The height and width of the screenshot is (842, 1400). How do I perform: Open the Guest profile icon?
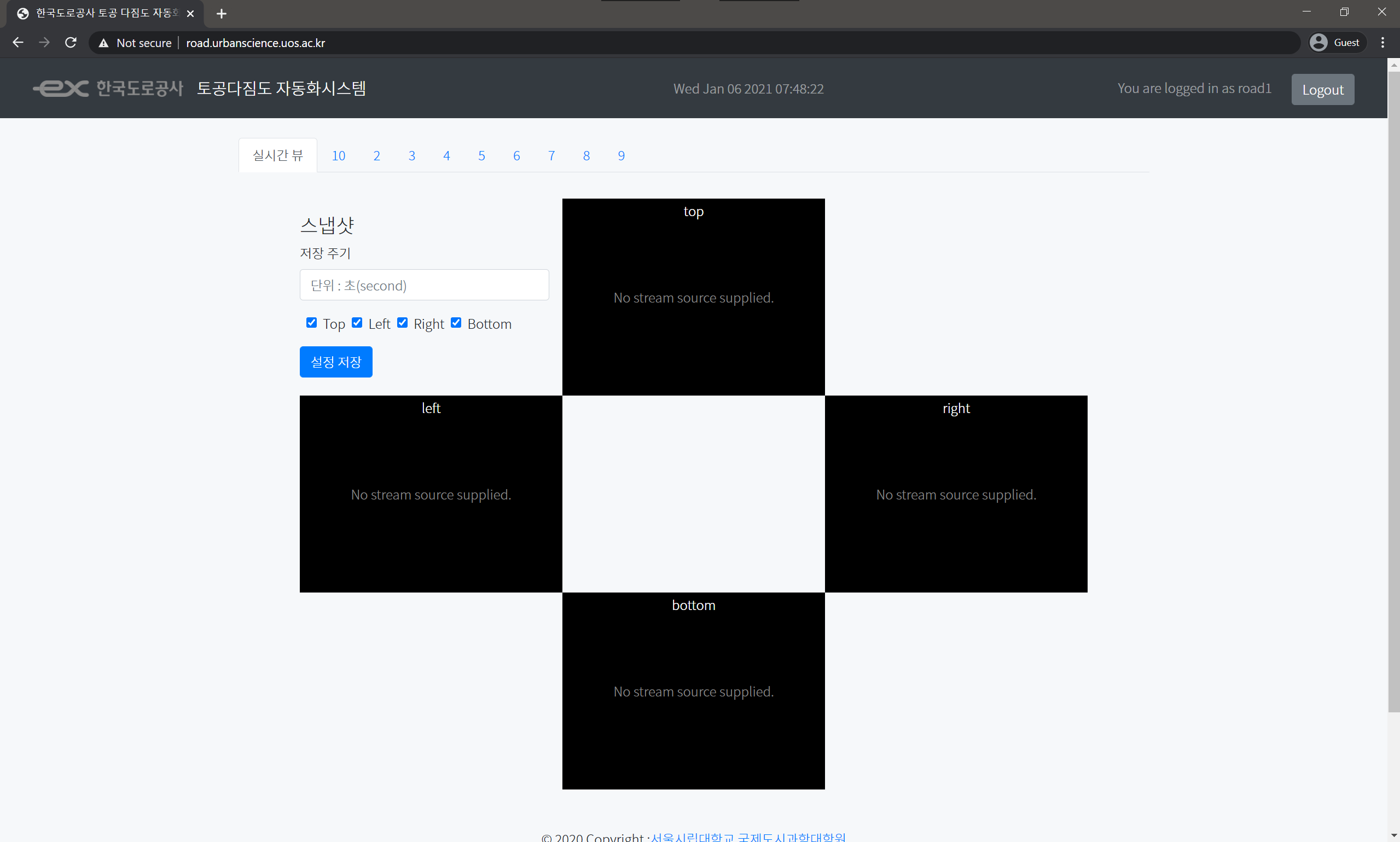click(x=1319, y=43)
